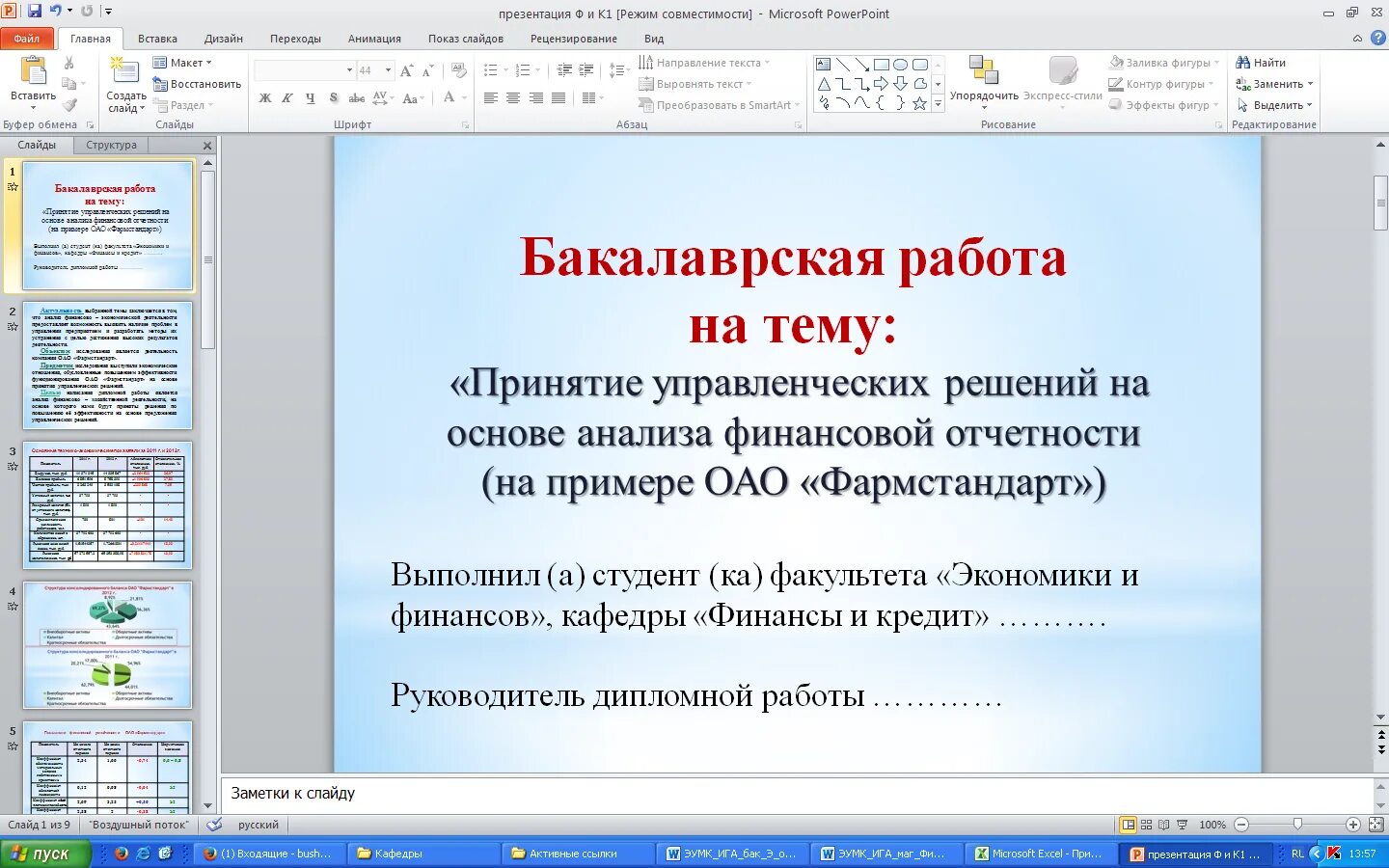
Task: Open the Заменить dropdown arrow
Action: click(1310, 84)
